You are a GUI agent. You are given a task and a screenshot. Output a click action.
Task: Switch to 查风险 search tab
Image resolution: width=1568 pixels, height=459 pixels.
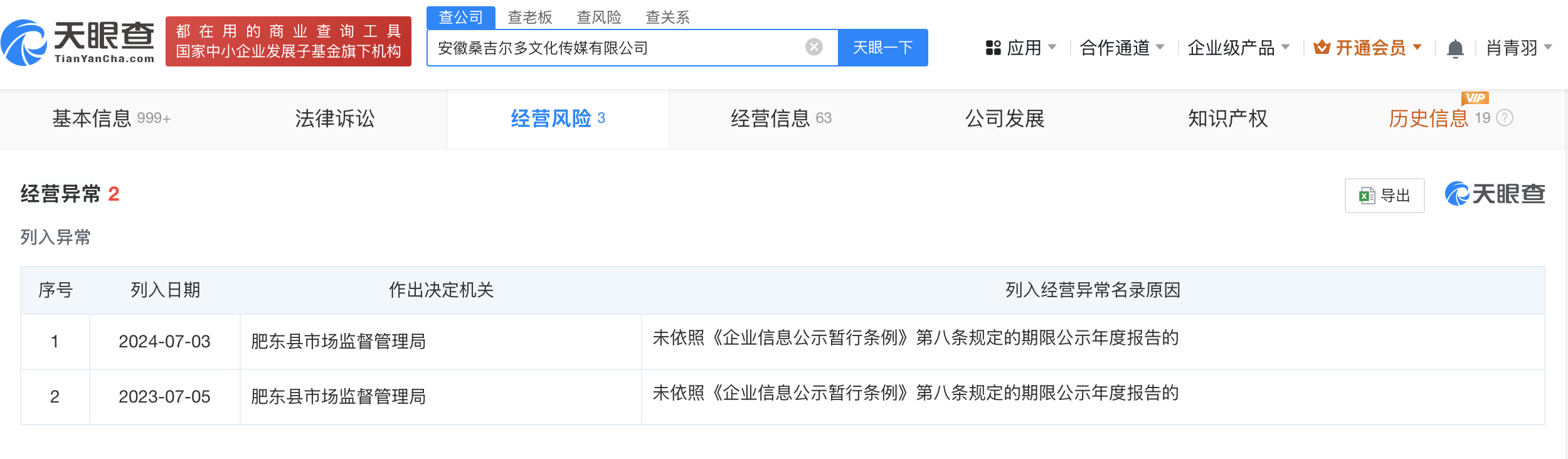(x=599, y=18)
